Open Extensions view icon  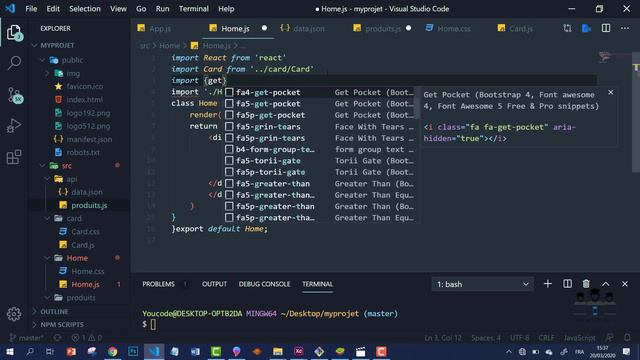[x=14, y=157]
